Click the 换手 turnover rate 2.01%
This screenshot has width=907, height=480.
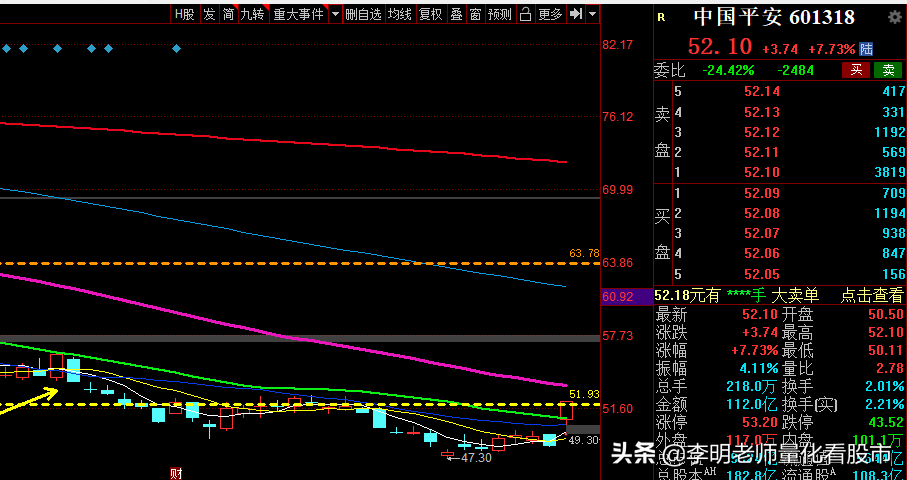click(x=886, y=386)
